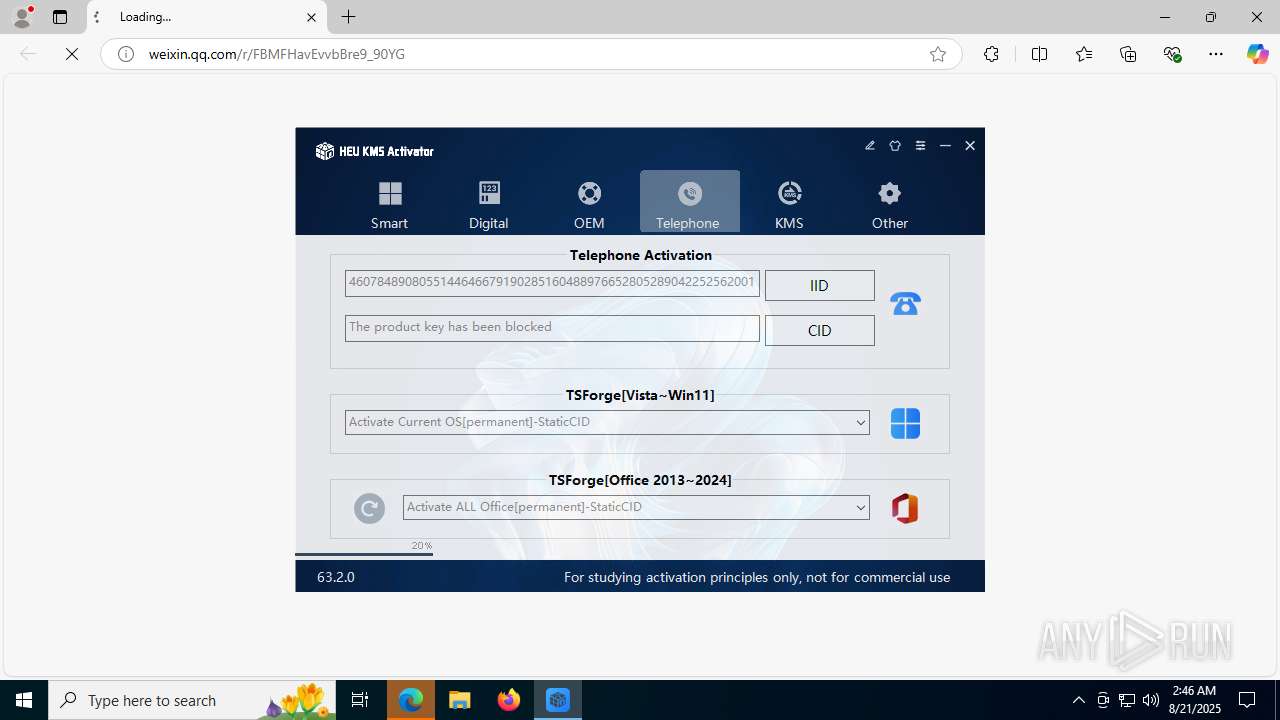The width and height of the screenshot is (1280, 720).
Task: Open the Edge profile icon
Action: pos(22,17)
